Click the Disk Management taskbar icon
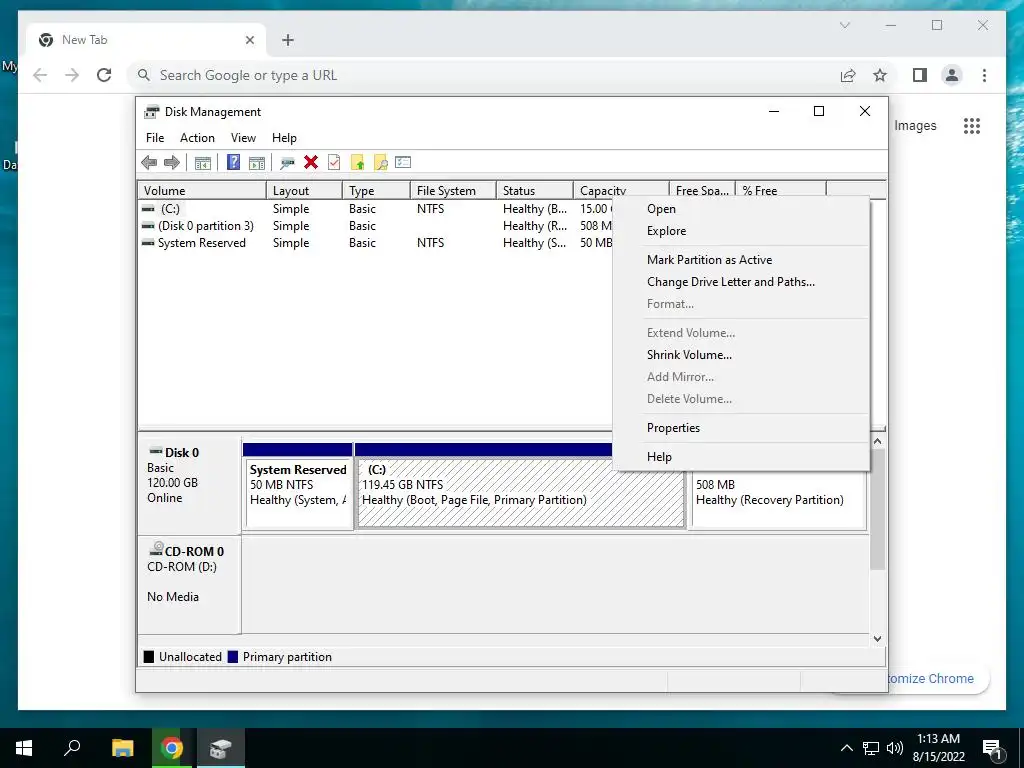The width and height of the screenshot is (1024, 768). point(221,748)
